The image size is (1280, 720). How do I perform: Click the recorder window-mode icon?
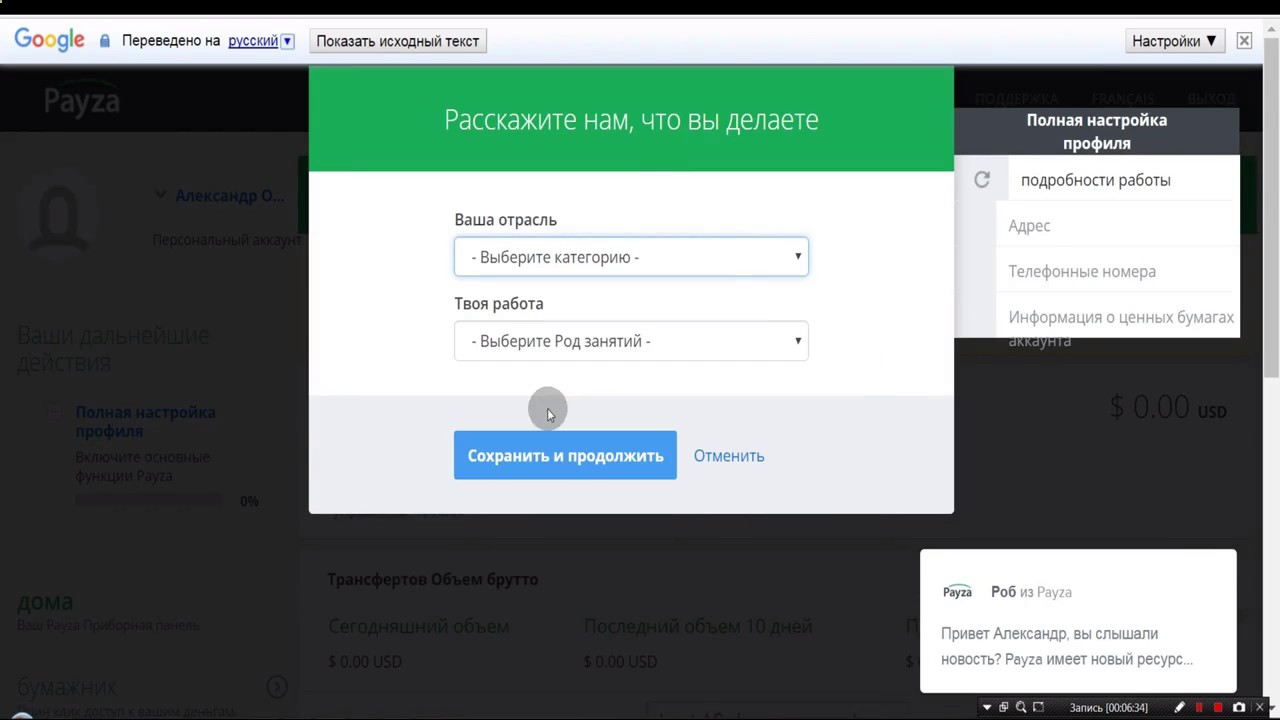(1004, 707)
